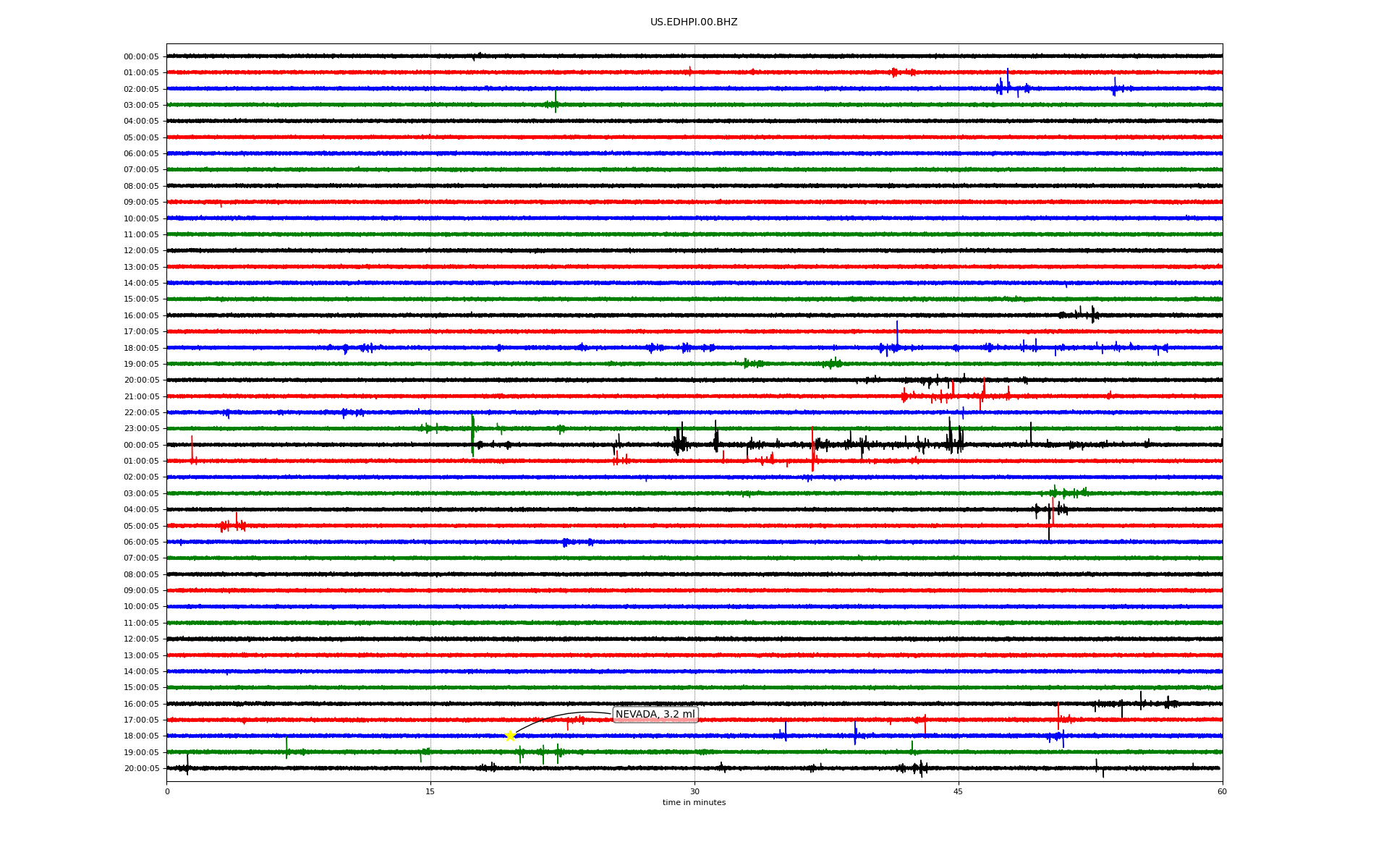
Task: Click the US.EDHPI.00.BHZ plot title
Action: tap(694, 22)
